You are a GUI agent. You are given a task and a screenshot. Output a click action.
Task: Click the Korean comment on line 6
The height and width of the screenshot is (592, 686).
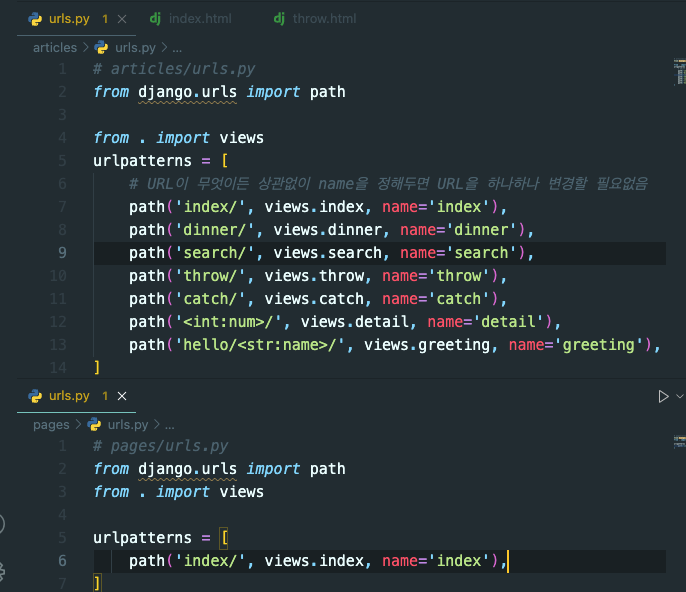pos(388,184)
